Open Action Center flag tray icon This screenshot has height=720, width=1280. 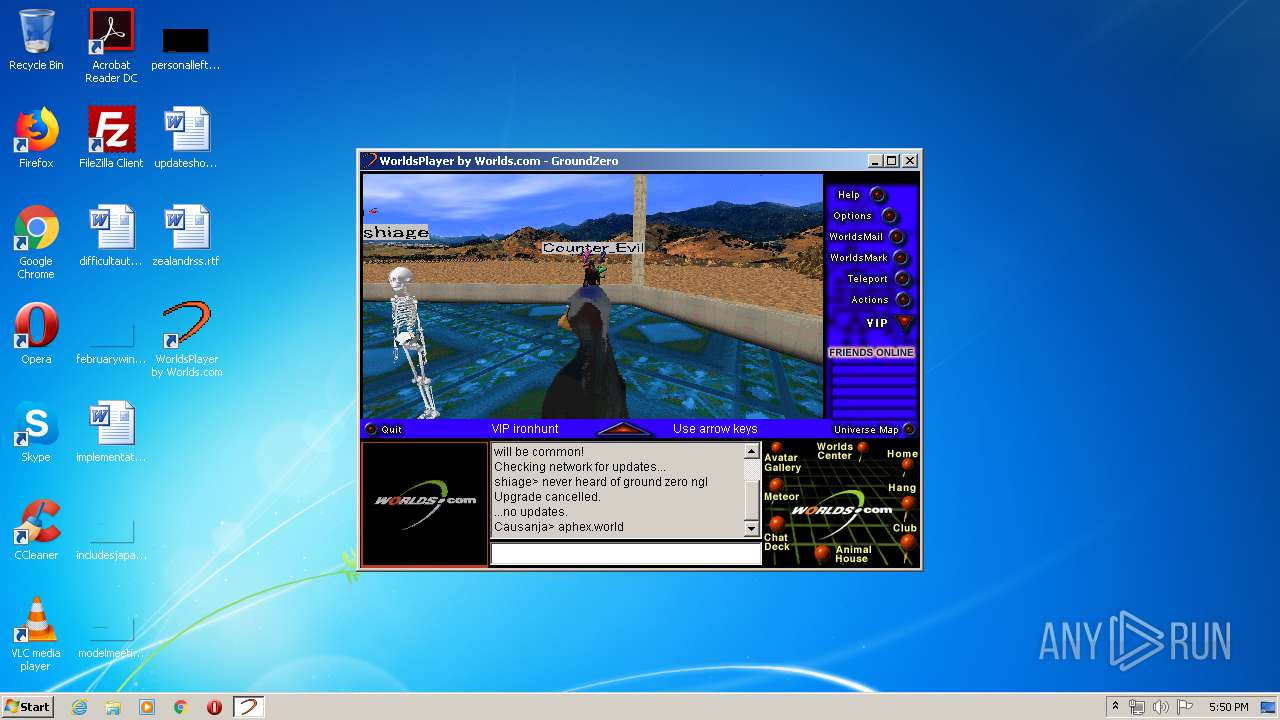[1184, 707]
